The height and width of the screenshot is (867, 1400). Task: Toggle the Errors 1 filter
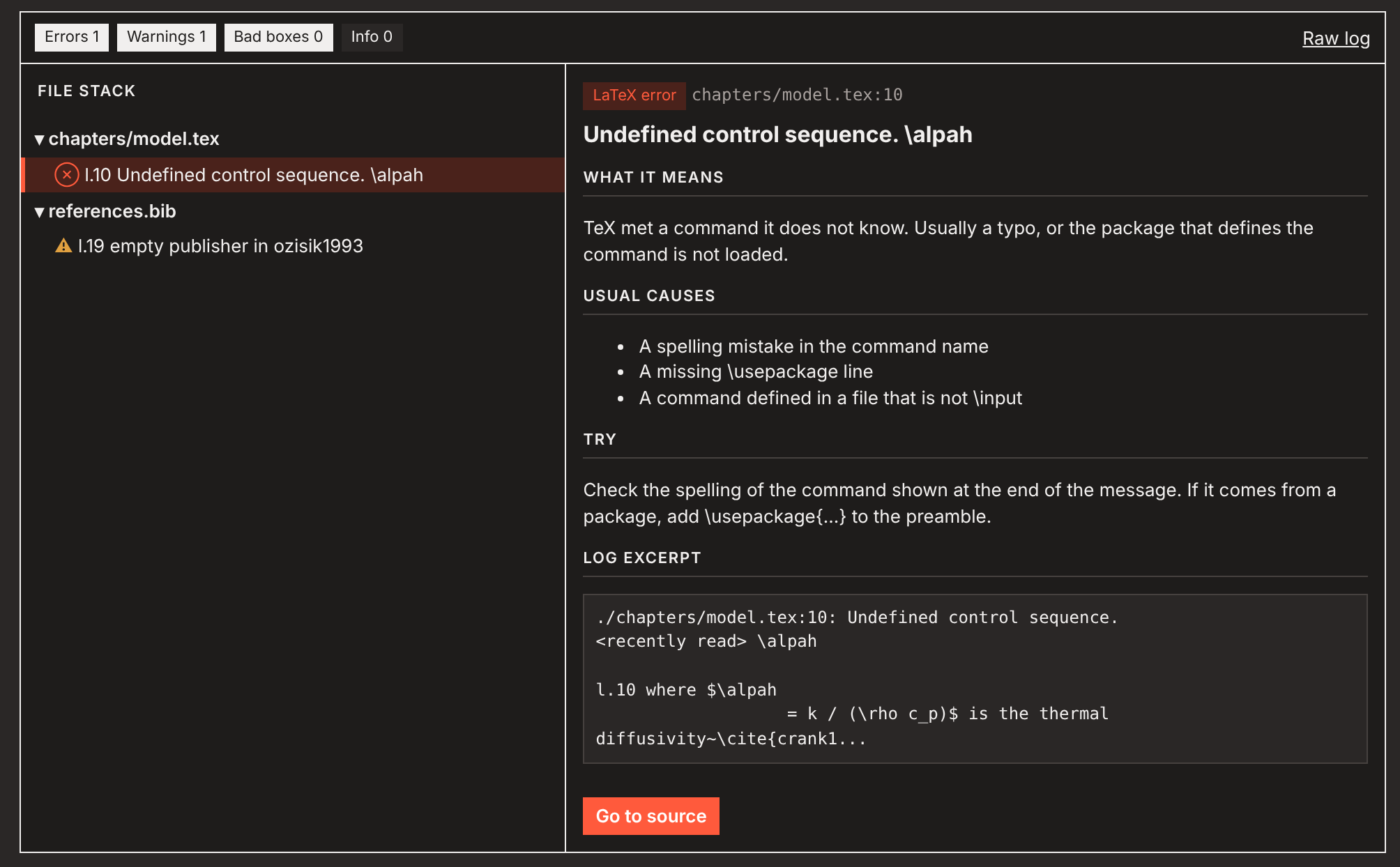click(72, 37)
